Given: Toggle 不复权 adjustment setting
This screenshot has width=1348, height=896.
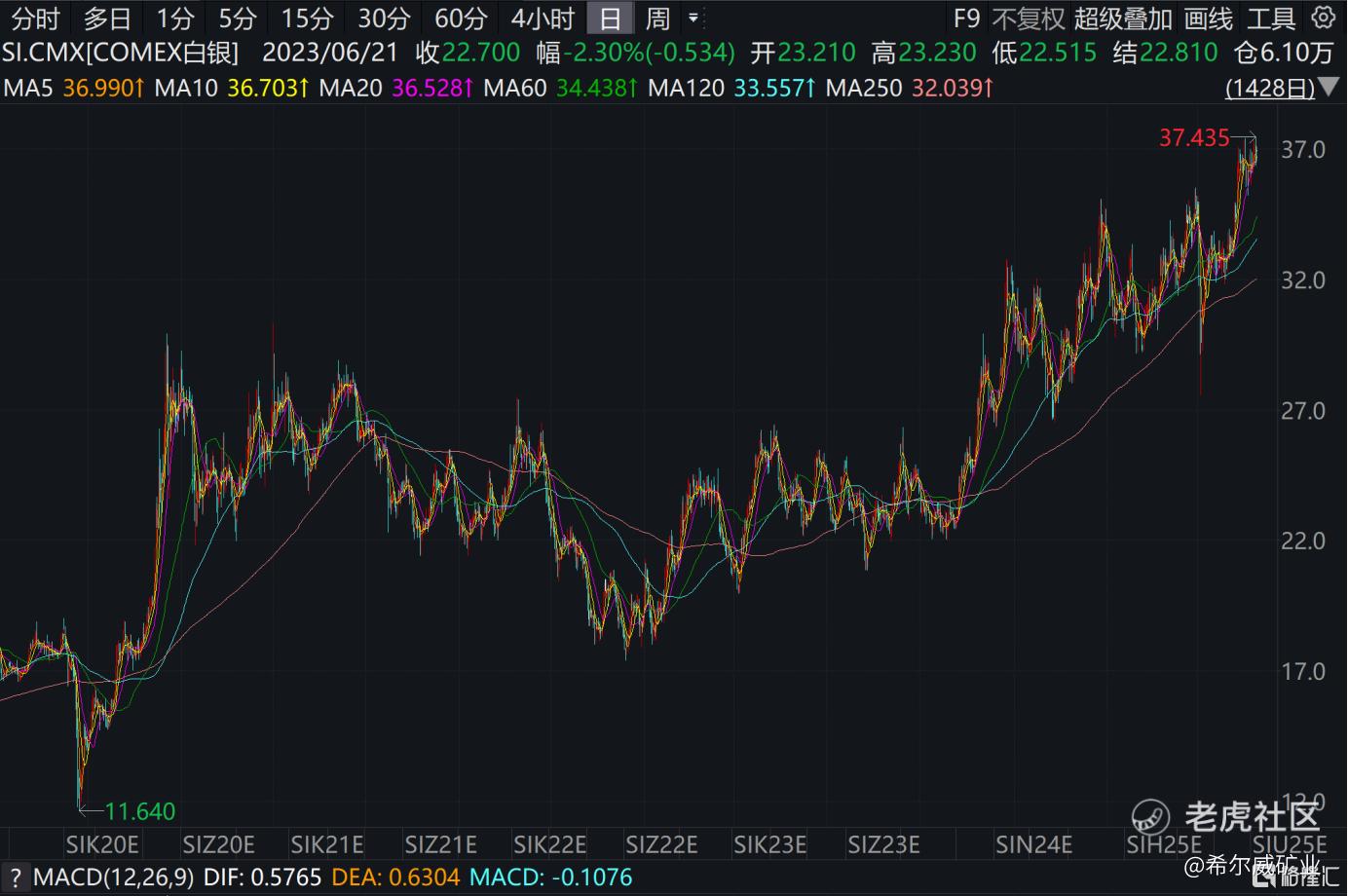Looking at the screenshot, I should pyautogui.click(x=1029, y=19).
